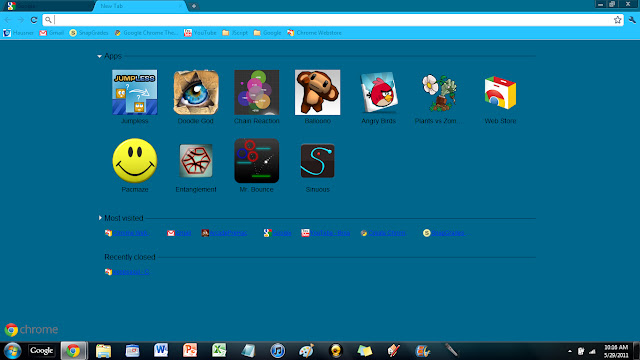Screen dimensions: 640x360
Task: Select the New Tab tab
Action: click(x=139, y=6)
